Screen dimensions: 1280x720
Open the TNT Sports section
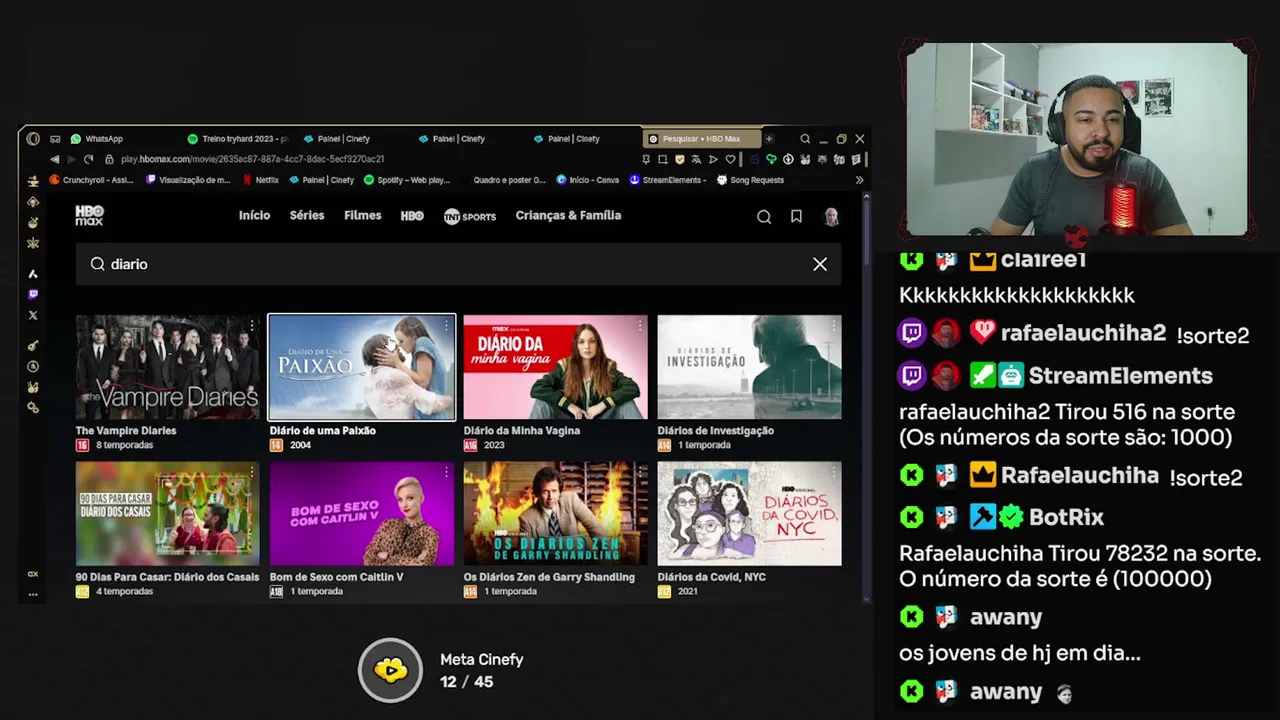pyautogui.click(x=470, y=216)
